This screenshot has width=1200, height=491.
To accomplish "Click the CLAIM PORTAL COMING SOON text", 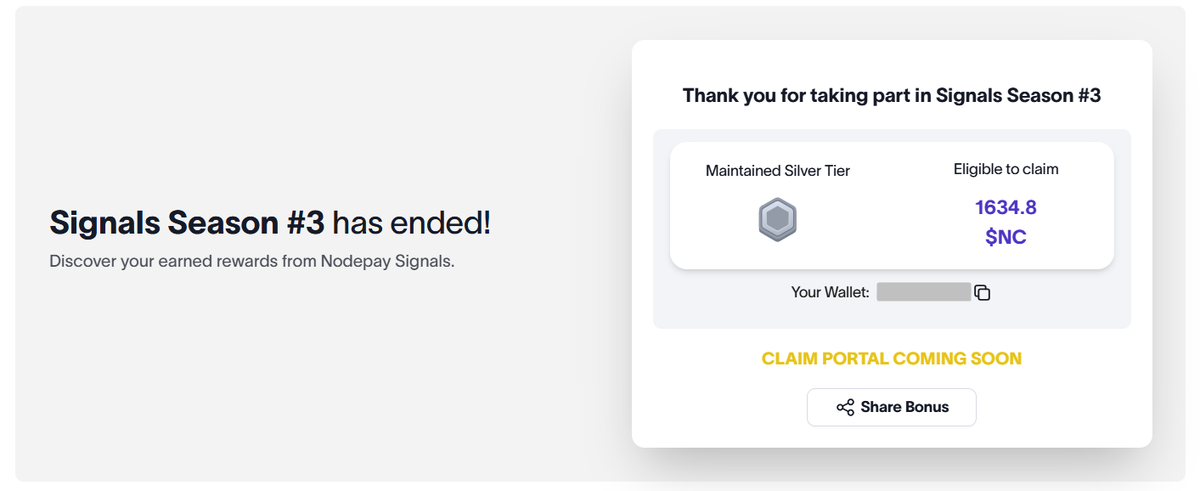I will [891, 358].
